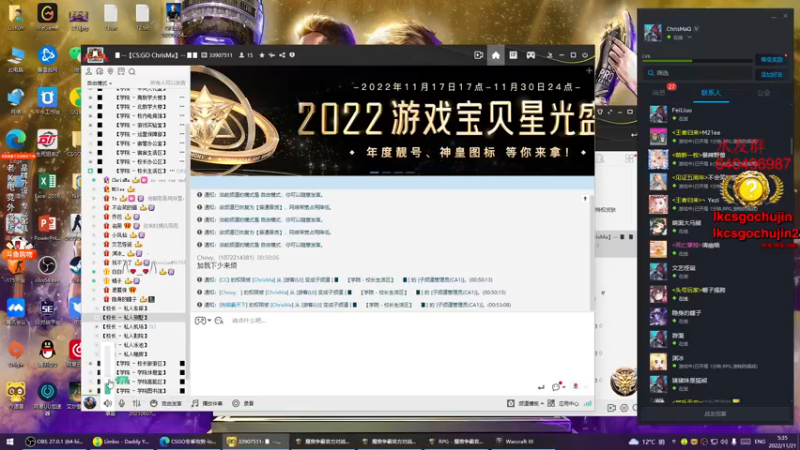The image size is (800, 450).
Task: Switch to the 公会 guild tab
Action: click(x=763, y=93)
